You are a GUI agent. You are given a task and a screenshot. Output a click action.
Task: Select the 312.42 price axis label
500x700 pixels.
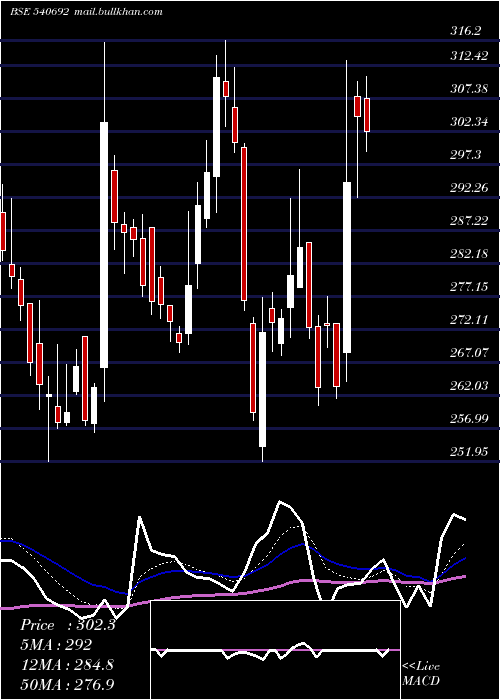(469, 56)
